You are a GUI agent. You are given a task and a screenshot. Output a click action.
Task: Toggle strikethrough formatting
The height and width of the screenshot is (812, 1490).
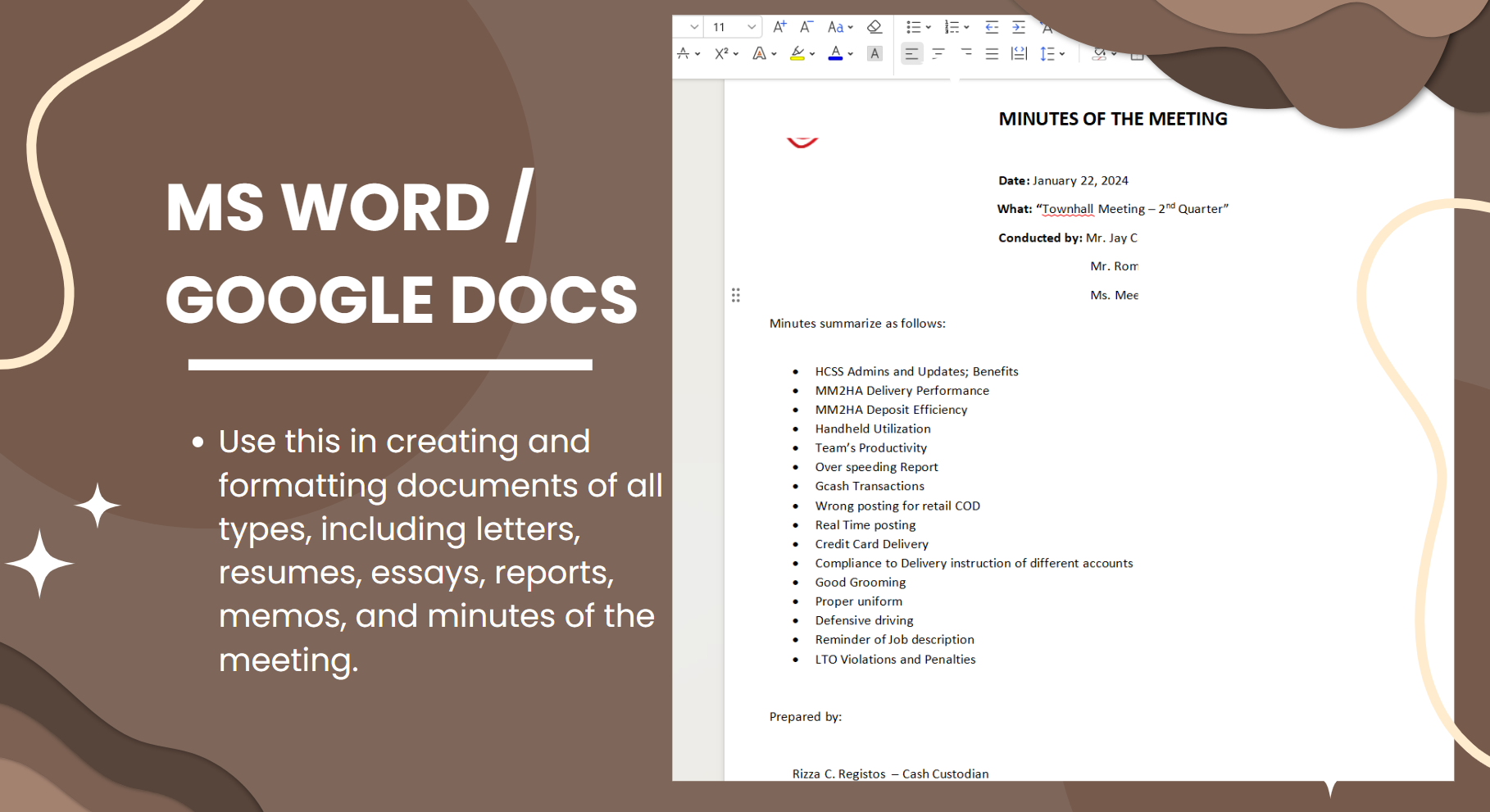click(x=684, y=54)
